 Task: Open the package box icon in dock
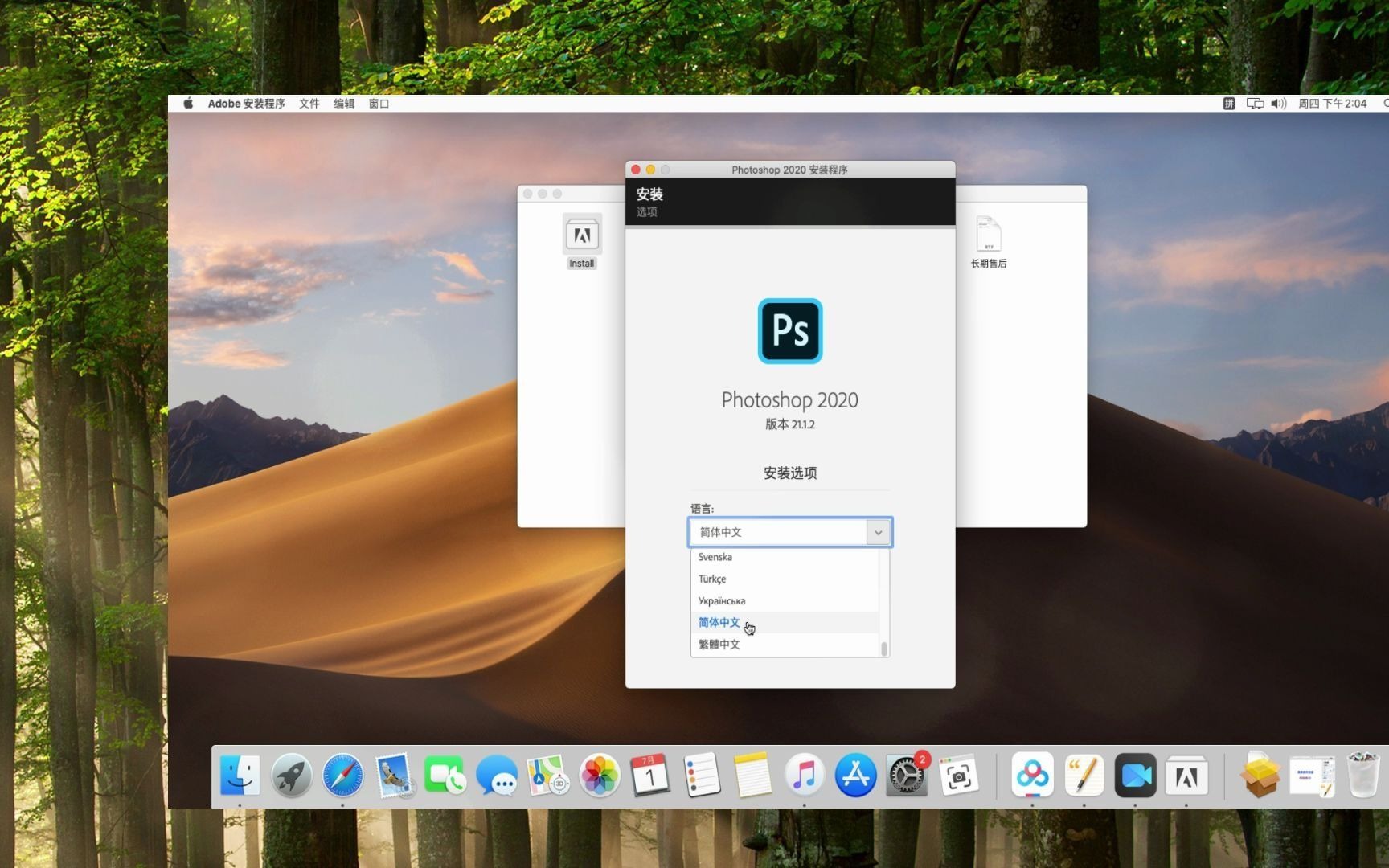[1260, 776]
